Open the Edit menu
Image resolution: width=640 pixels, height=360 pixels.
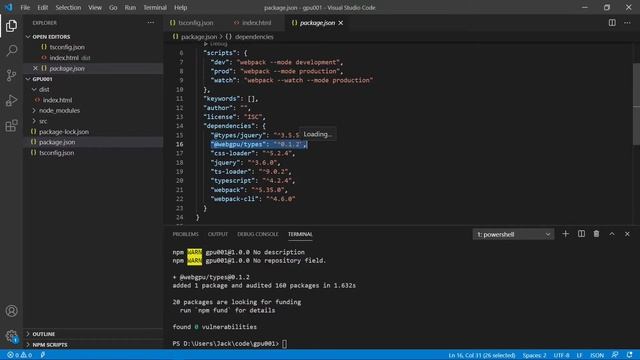pos(42,7)
